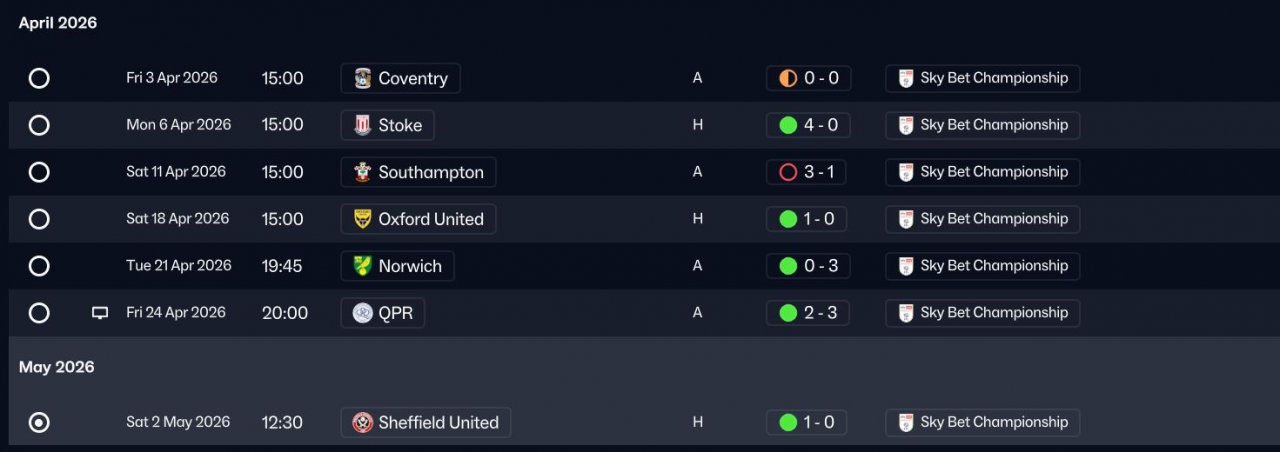Click the TV broadcast icon on QPR row
Image resolution: width=1280 pixels, height=452 pixels.
pos(100,313)
